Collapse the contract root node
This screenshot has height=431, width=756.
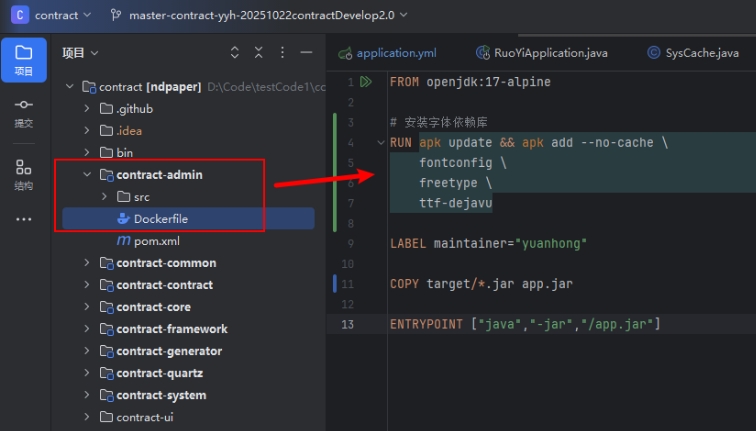click(x=69, y=87)
